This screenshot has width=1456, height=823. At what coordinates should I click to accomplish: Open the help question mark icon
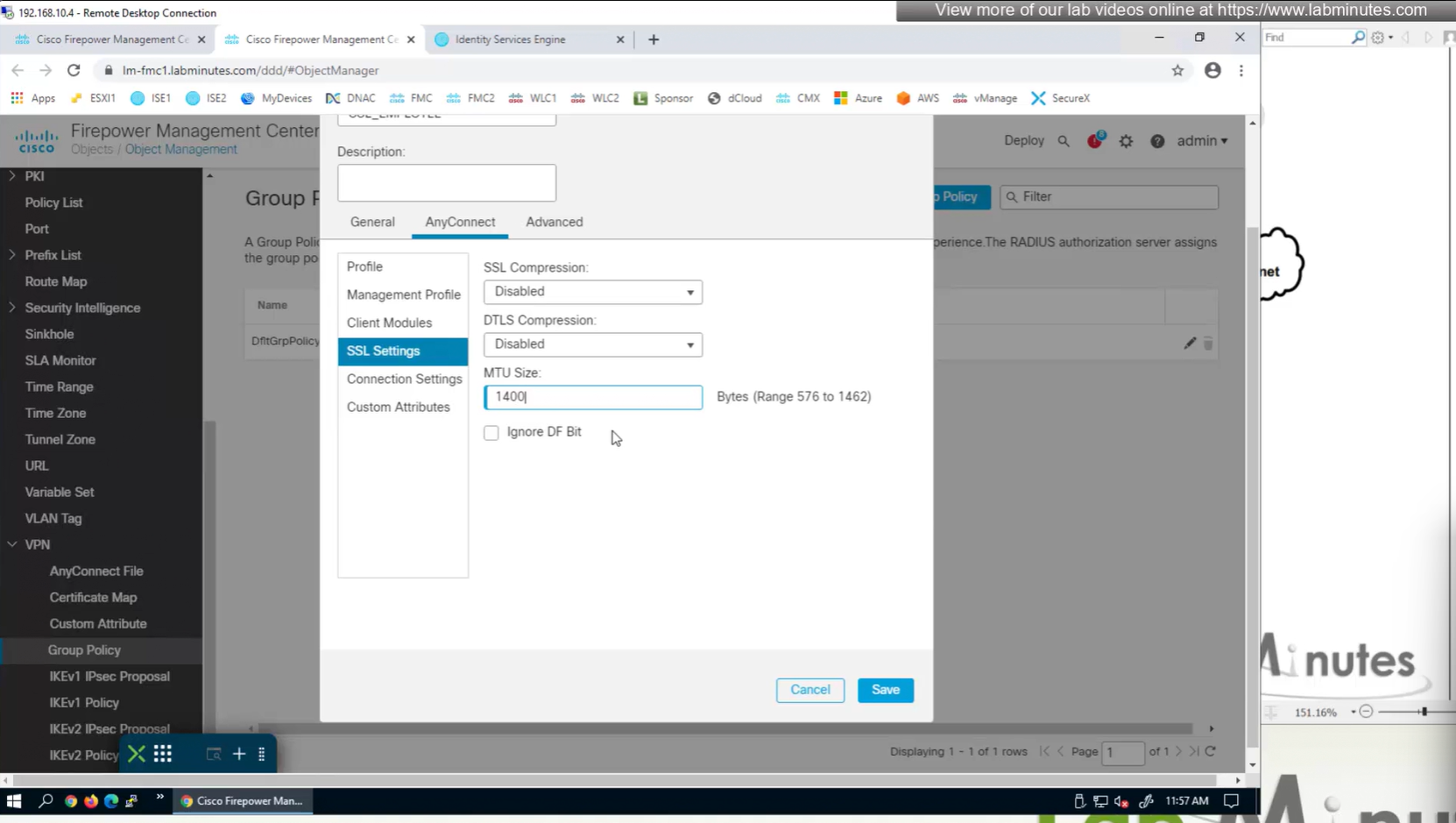1157,141
